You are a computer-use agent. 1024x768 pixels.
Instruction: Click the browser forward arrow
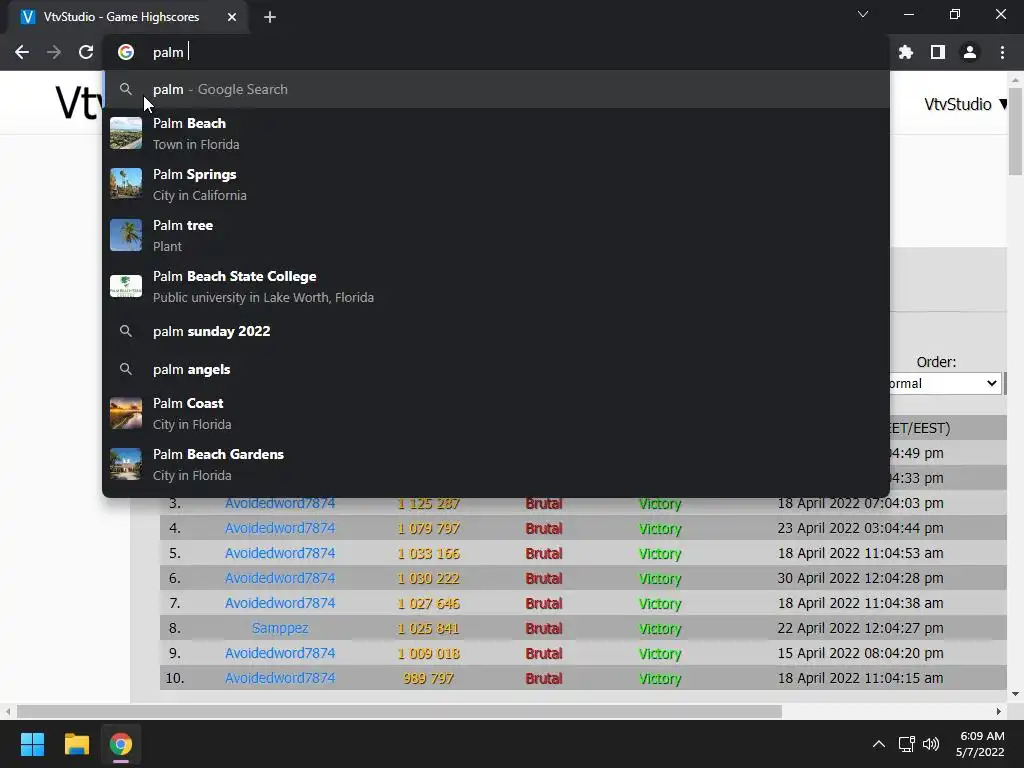tap(54, 52)
